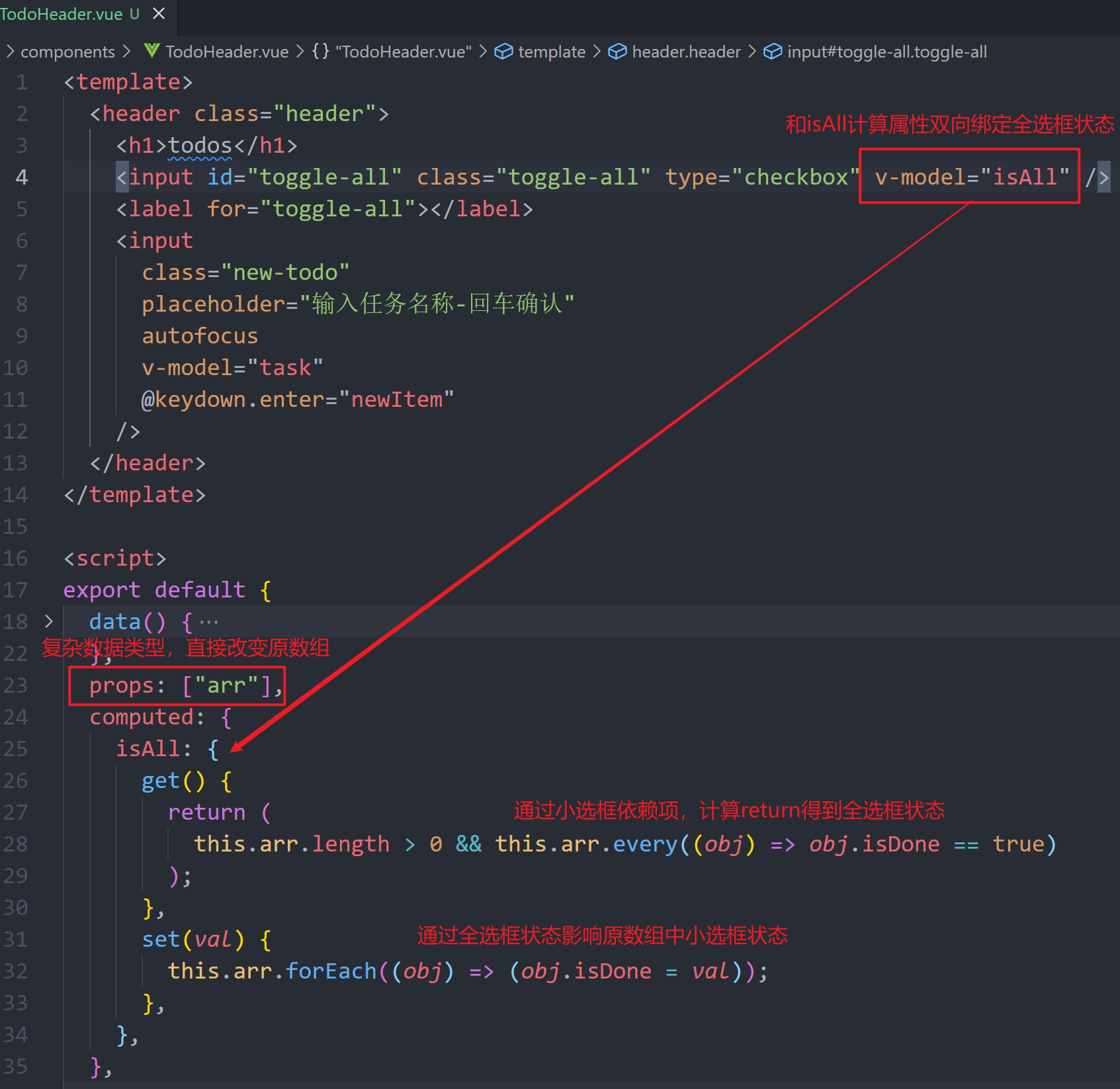This screenshot has width=1120, height=1089.
Task: Click the cube icon before input#toggle-all breadcrumb
Action: click(772, 51)
